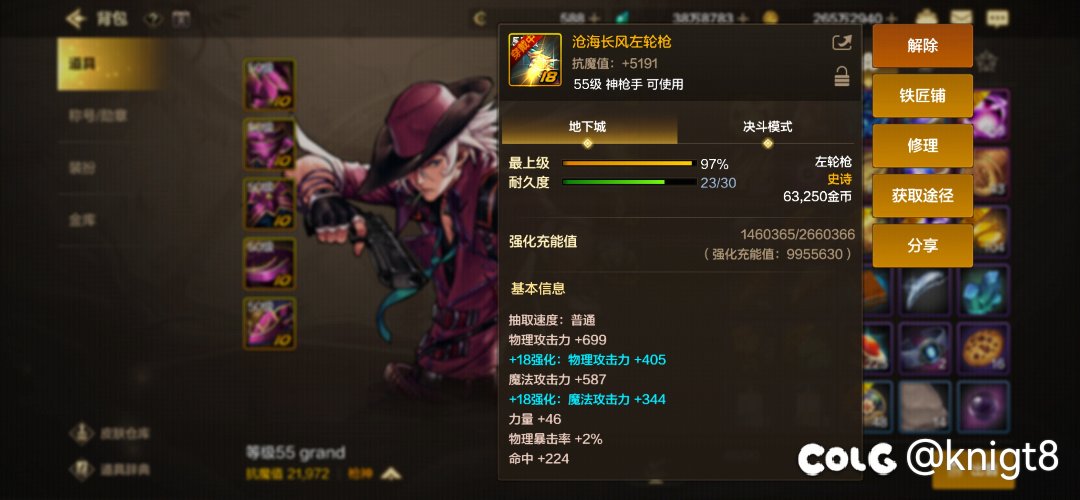Viewport: 1080px width, 500px height.
Task: Select the cookie item in inventory
Action: (x=983, y=348)
